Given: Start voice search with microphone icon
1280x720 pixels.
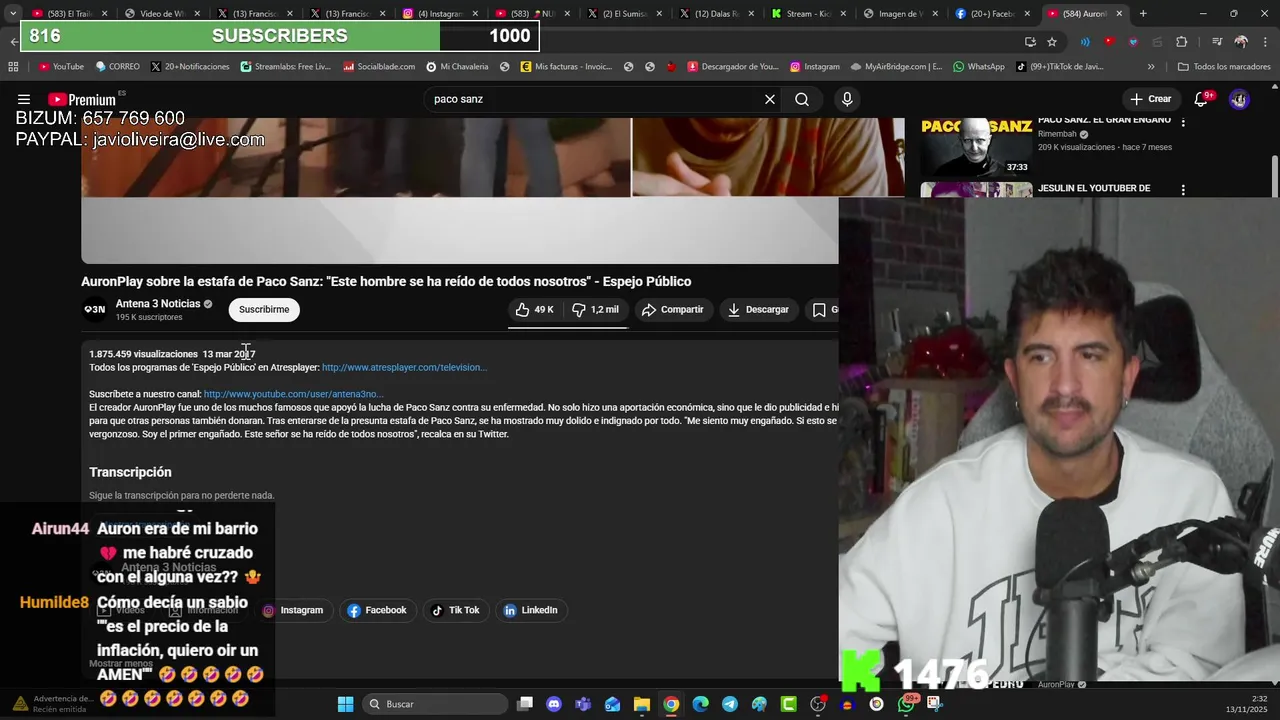Looking at the screenshot, I should [847, 99].
